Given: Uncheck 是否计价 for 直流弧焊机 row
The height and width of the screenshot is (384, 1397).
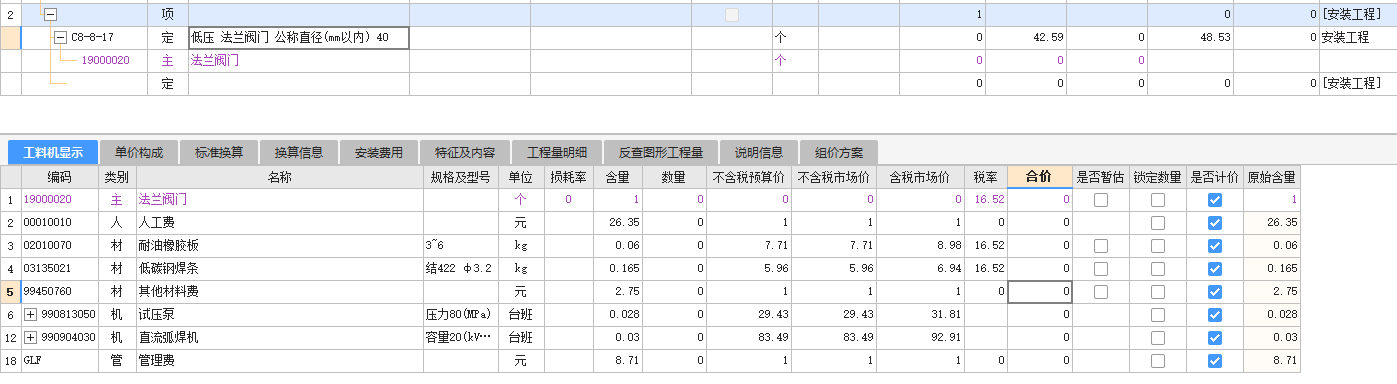Looking at the screenshot, I should (x=1214, y=338).
